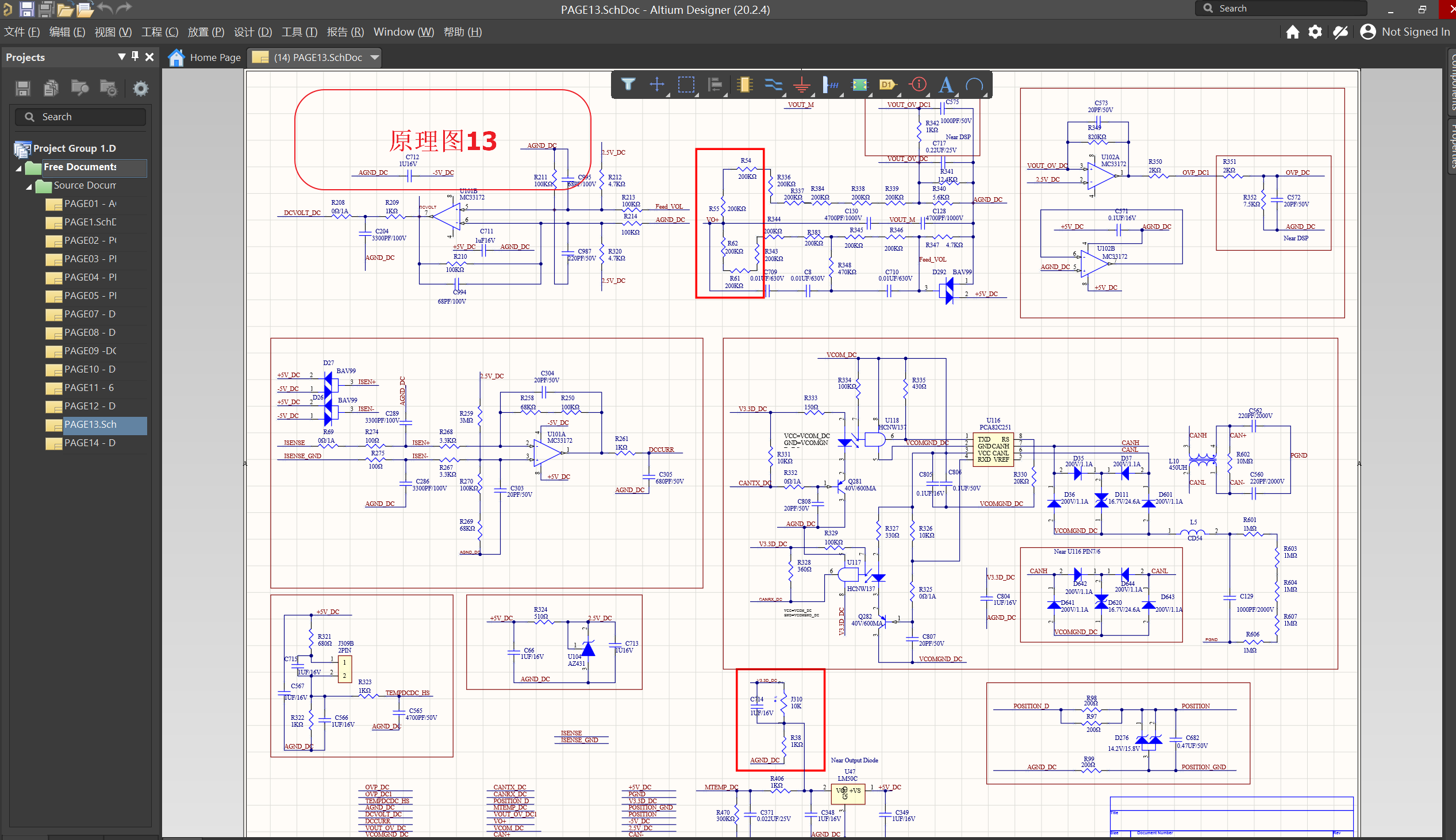Image resolution: width=1456 pixels, height=840 pixels.
Task: Select PAGE11 document in tree
Action: [89, 388]
